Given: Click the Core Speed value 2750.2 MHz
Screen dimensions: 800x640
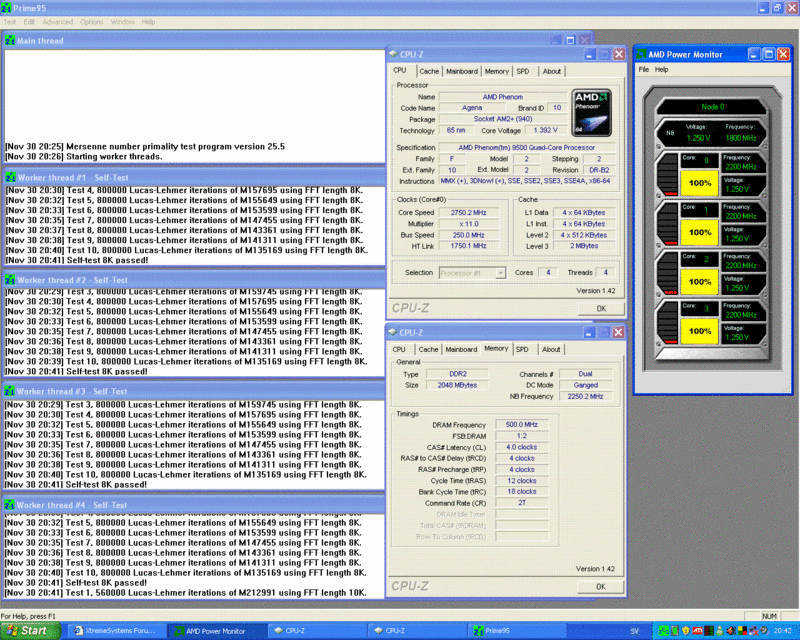Looking at the screenshot, I should coord(468,212).
